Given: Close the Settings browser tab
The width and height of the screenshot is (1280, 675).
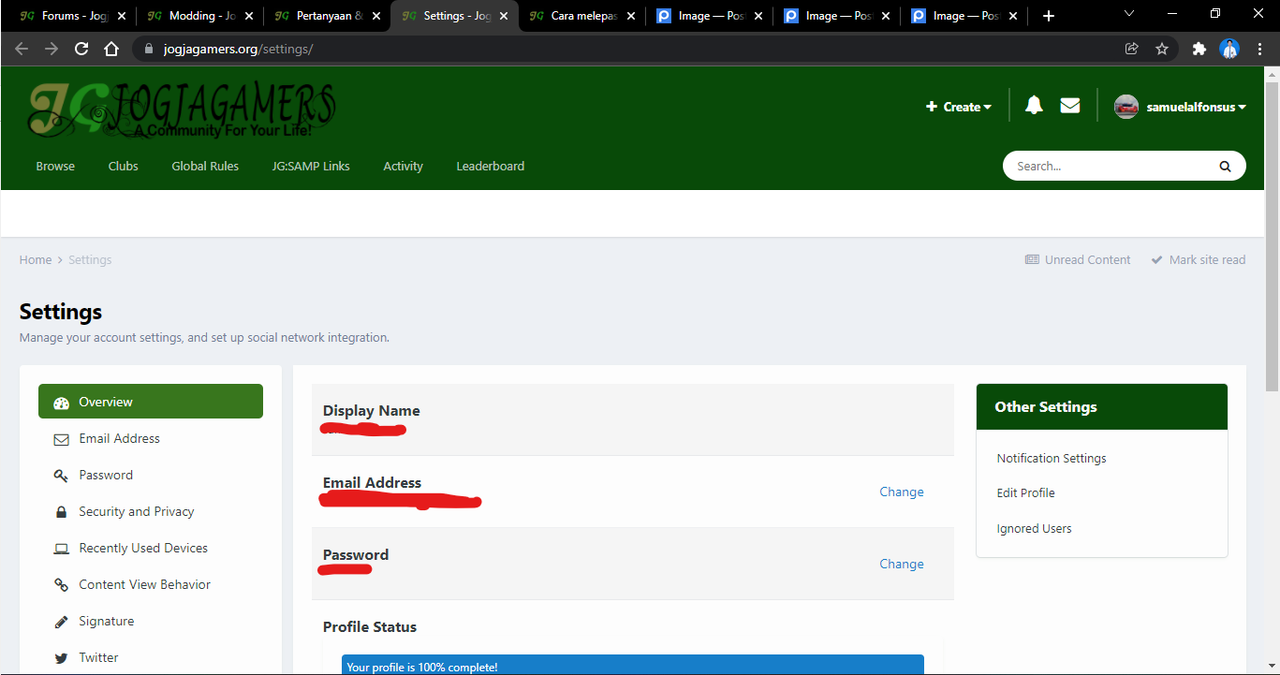Looking at the screenshot, I should 504,16.
